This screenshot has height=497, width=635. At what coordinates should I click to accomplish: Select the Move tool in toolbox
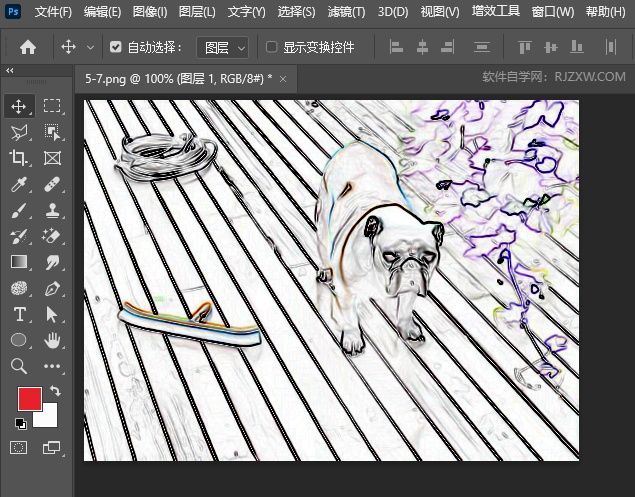[19, 107]
